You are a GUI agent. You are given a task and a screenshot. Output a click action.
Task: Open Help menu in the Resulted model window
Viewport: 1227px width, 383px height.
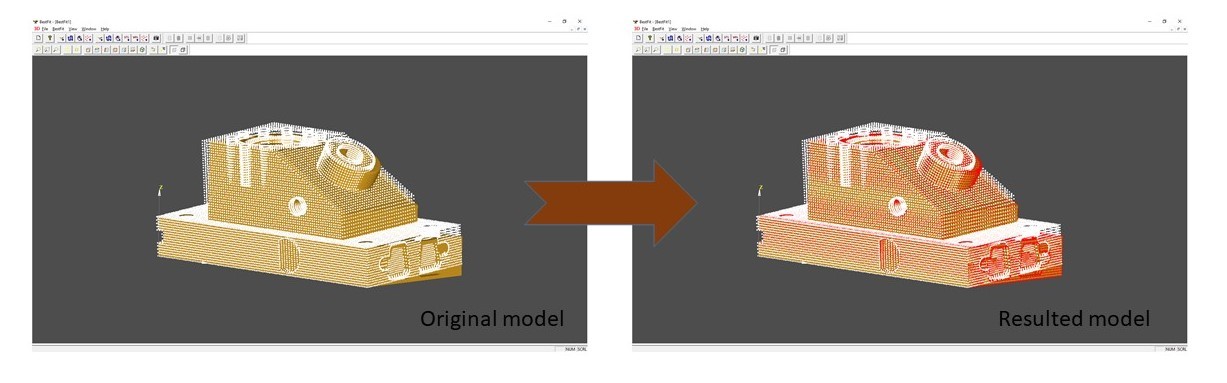click(x=705, y=29)
